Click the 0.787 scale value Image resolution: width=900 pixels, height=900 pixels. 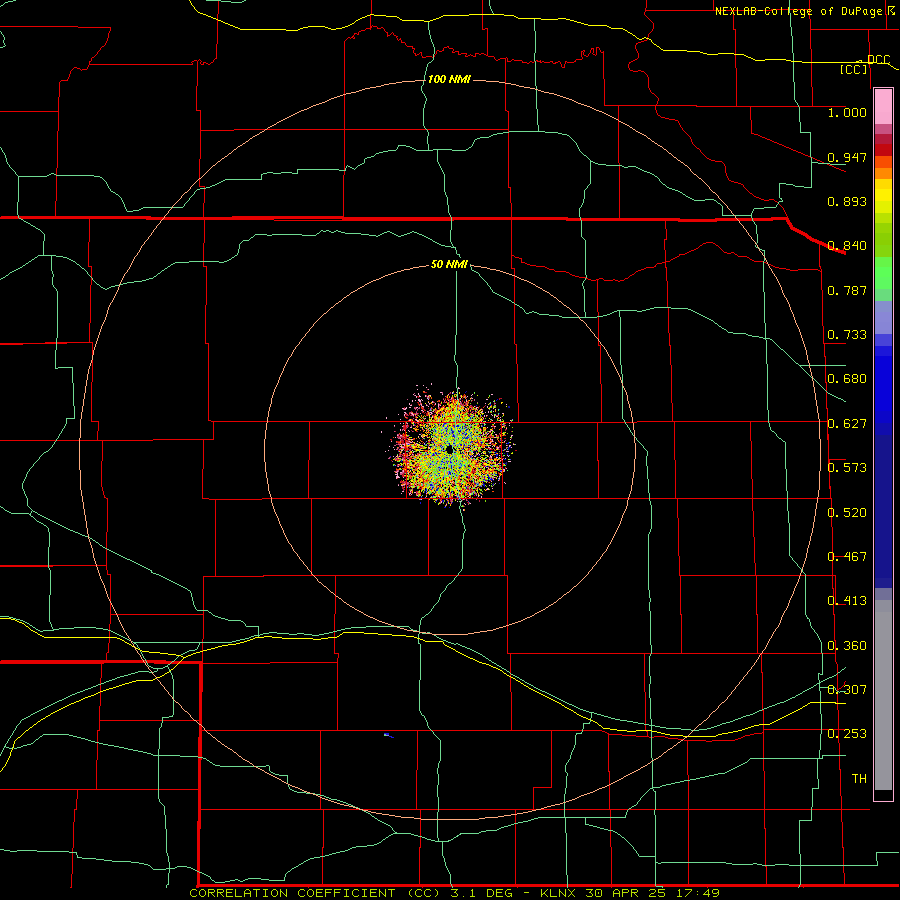click(x=847, y=290)
